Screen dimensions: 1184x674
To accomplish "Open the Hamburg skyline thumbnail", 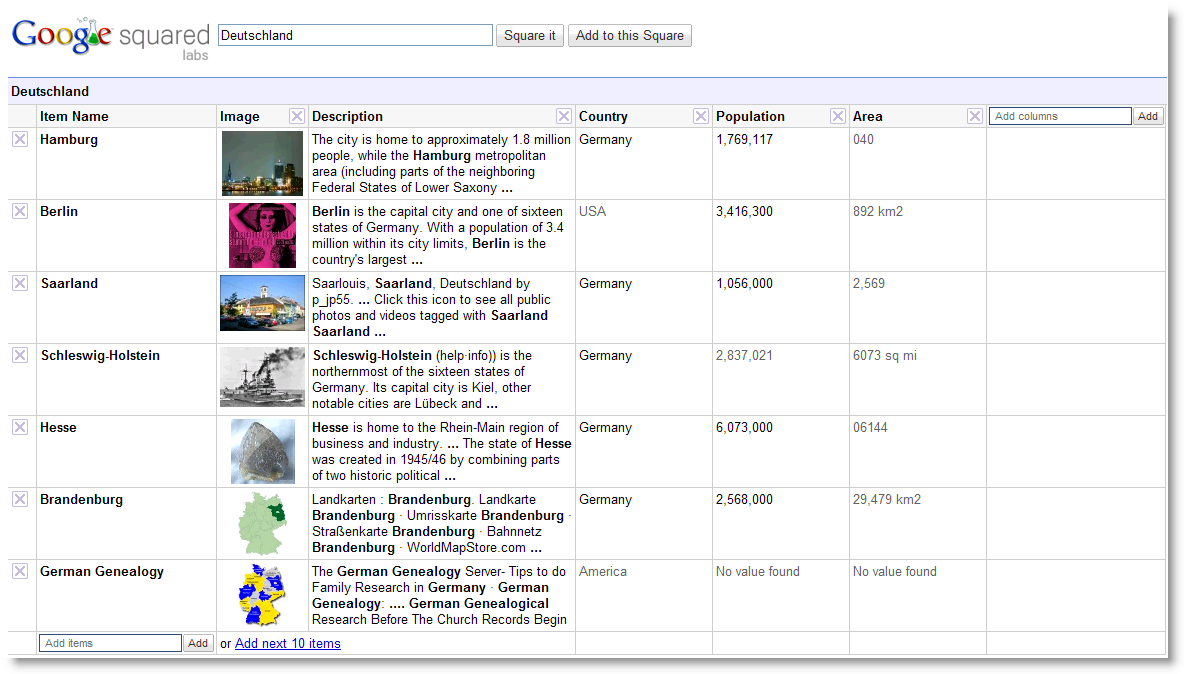I will pos(262,164).
